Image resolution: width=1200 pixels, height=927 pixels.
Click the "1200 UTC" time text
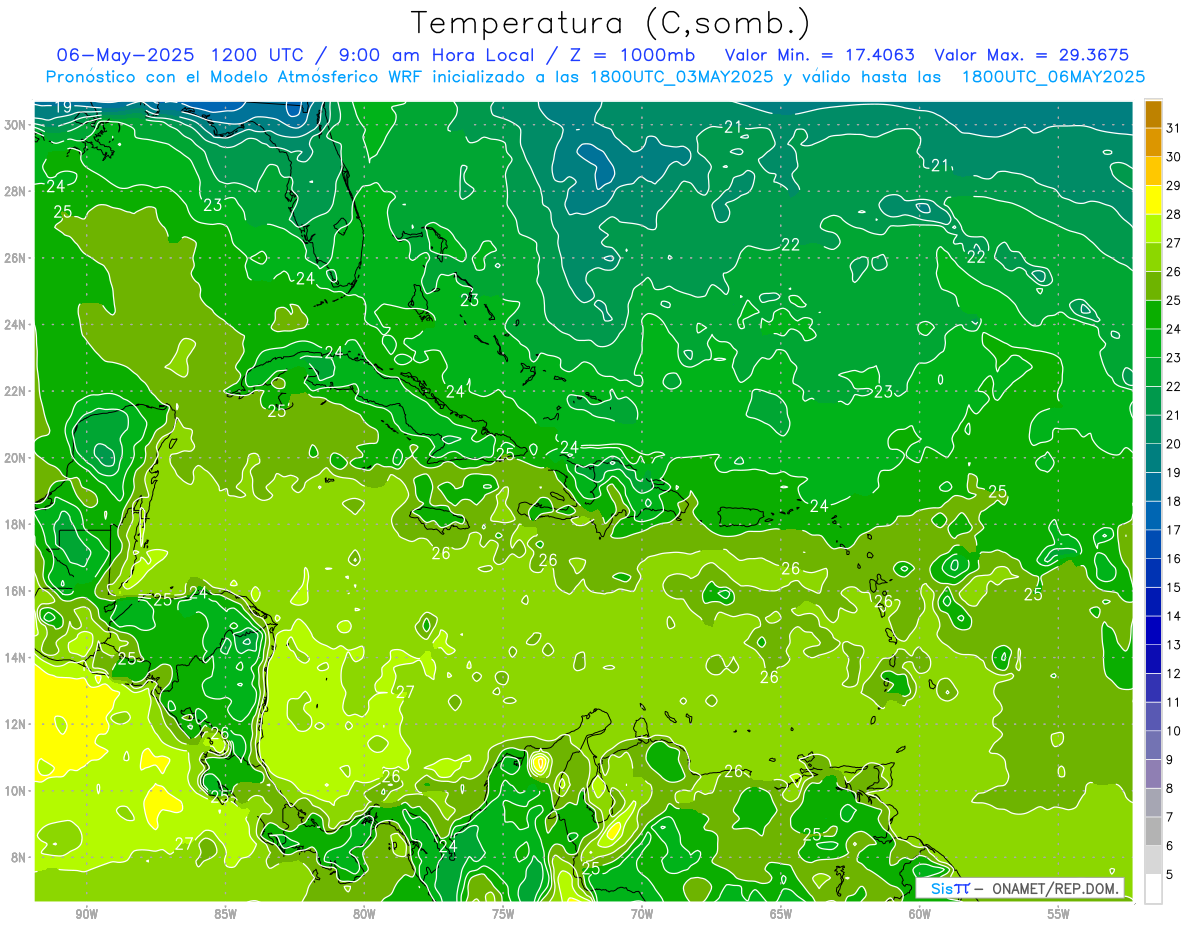click(x=258, y=55)
